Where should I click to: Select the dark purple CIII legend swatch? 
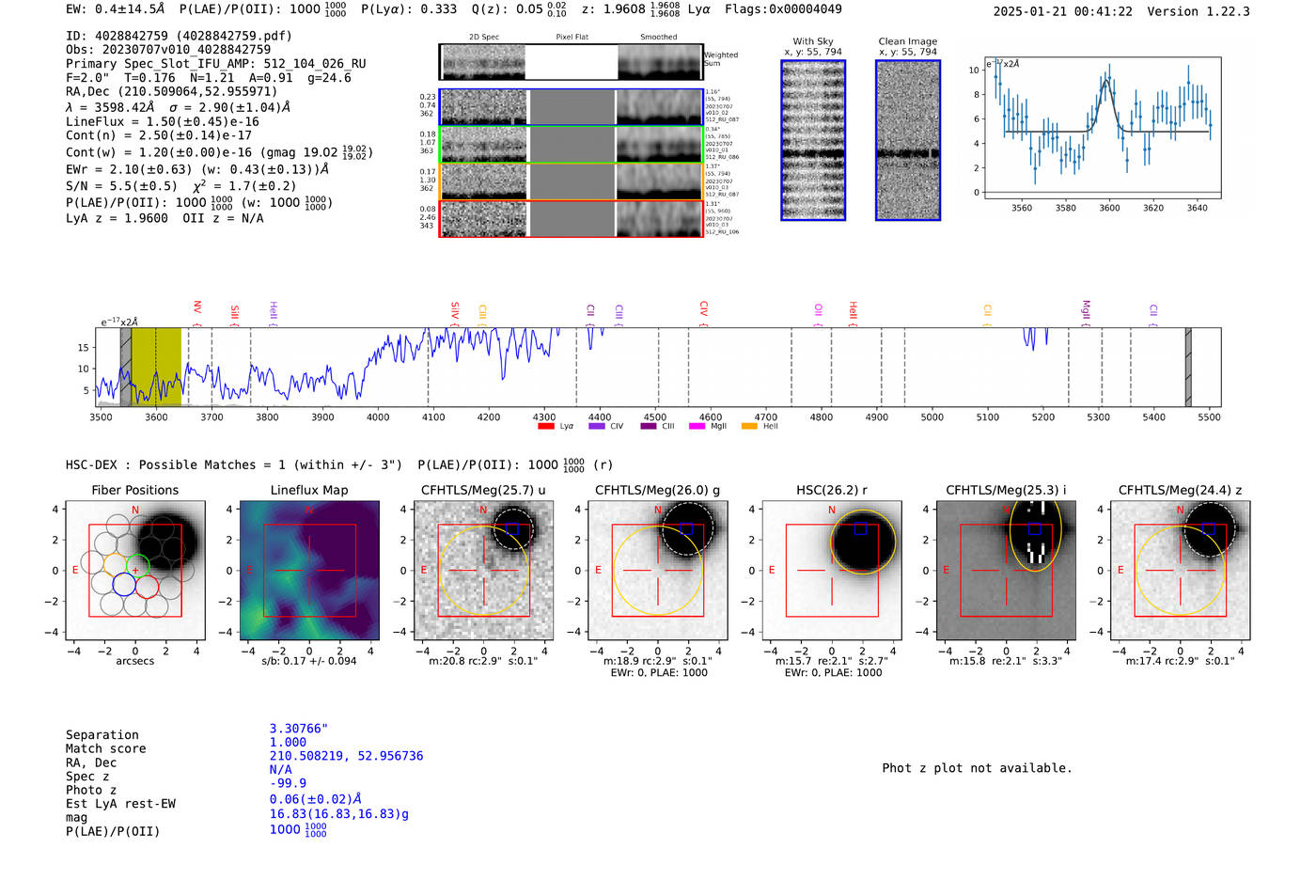click(648, 426)
